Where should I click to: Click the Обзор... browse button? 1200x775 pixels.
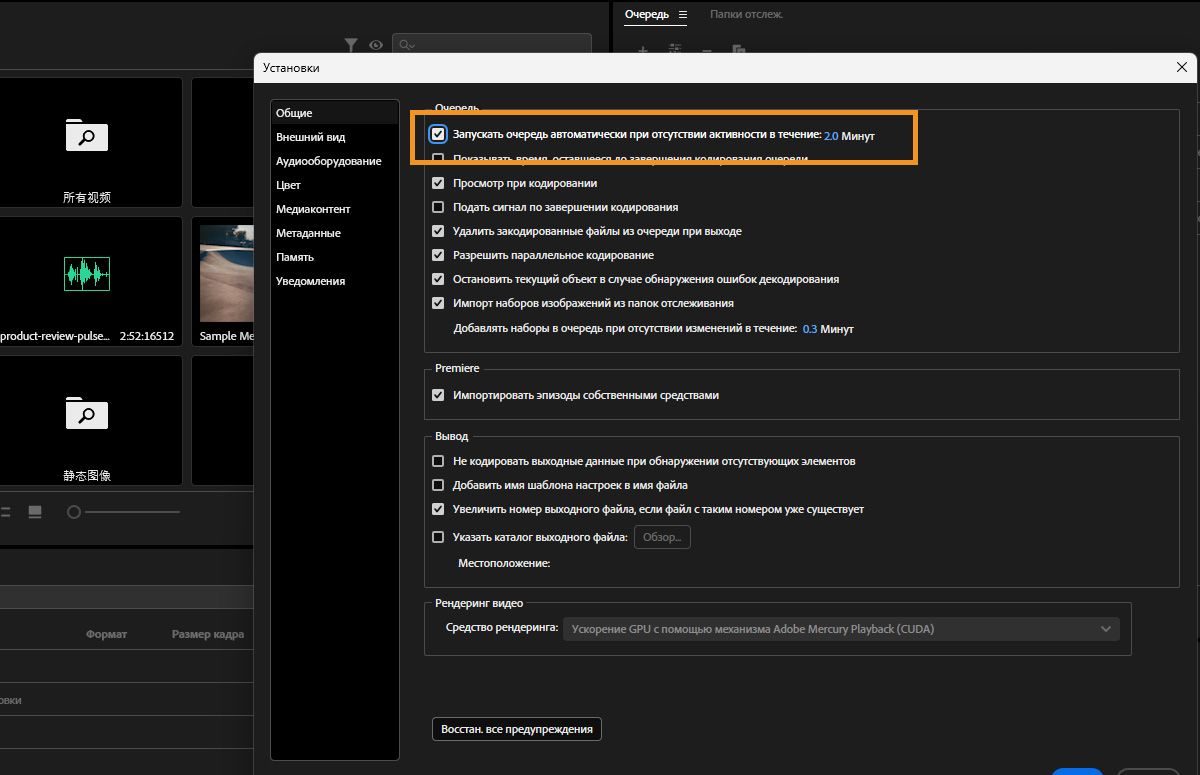click(662, 537)
